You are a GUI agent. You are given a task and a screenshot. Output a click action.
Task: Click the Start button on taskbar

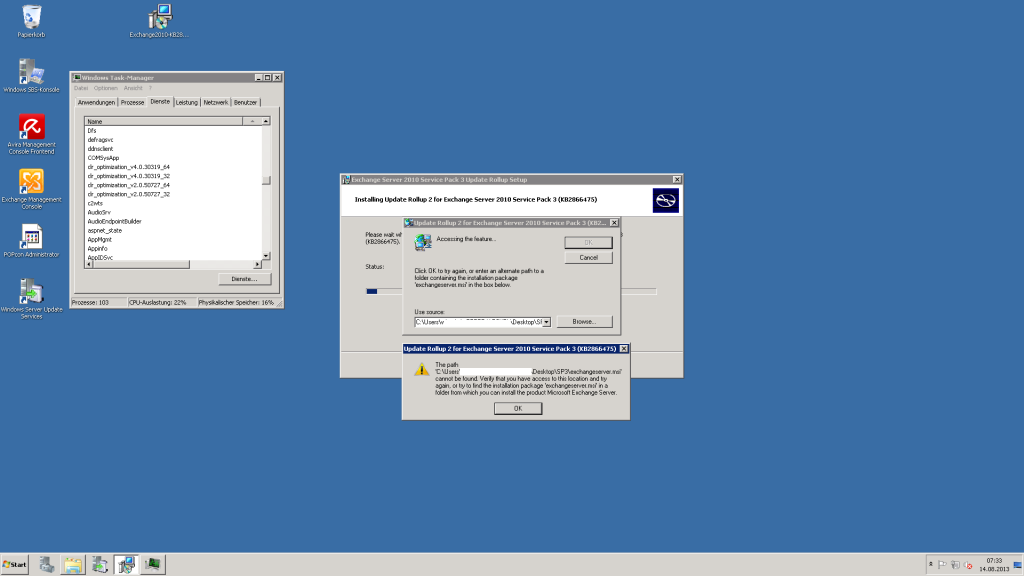[15, 564]
